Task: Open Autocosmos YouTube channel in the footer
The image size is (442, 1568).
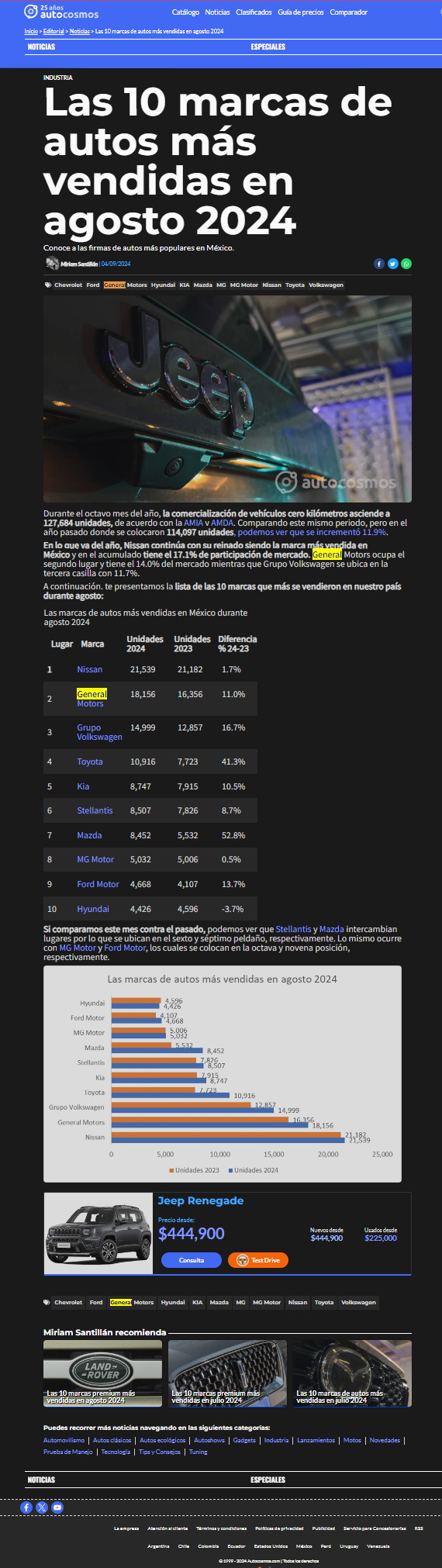Action: 57,1508
